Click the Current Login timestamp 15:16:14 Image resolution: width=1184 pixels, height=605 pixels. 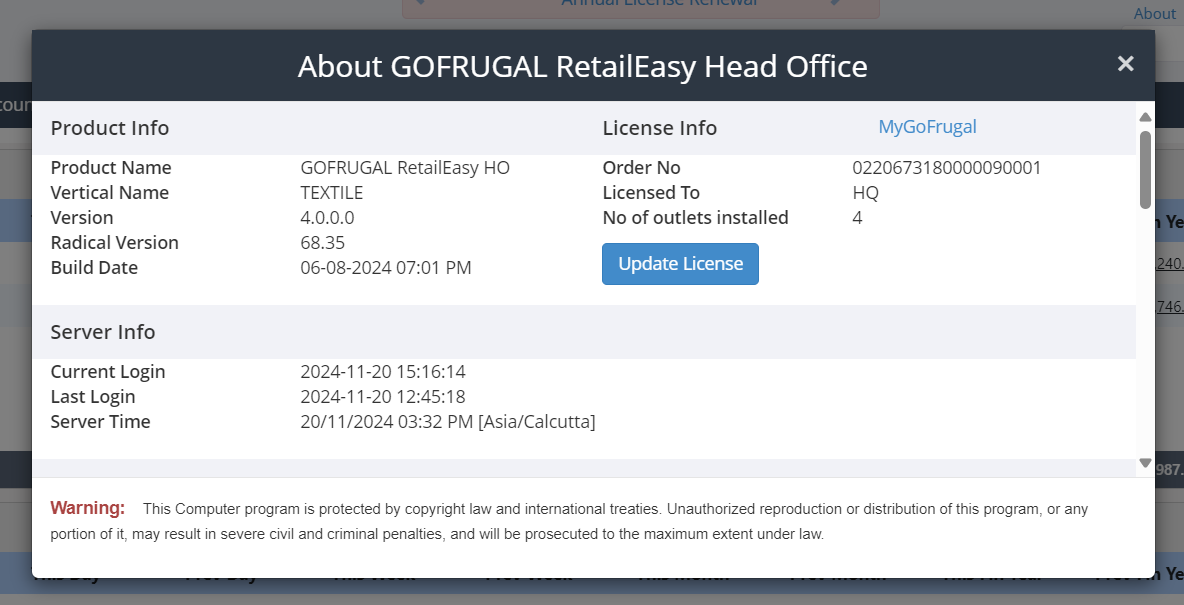(x=383, y=372)
